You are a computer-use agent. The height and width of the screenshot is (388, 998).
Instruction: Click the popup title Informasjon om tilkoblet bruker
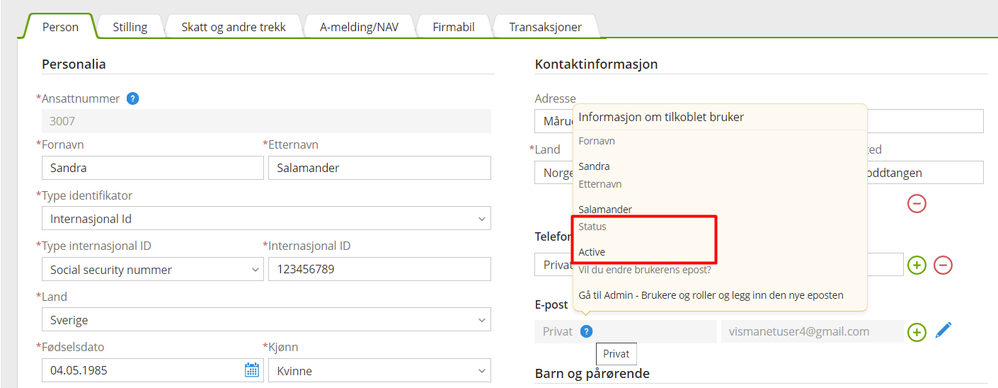click(661, 117)
